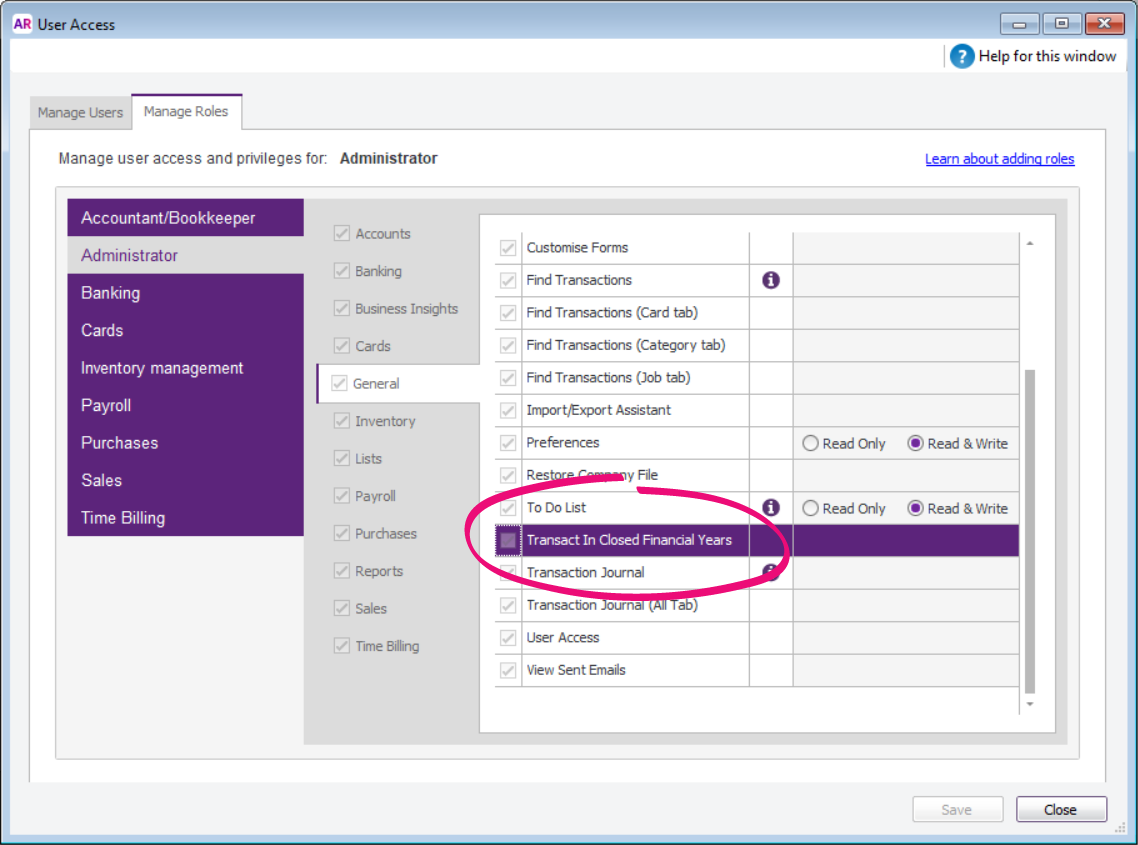Select Read & Write for To Do List
Viewport: 1138px width, 845px height.
click(x=915, y=508)
